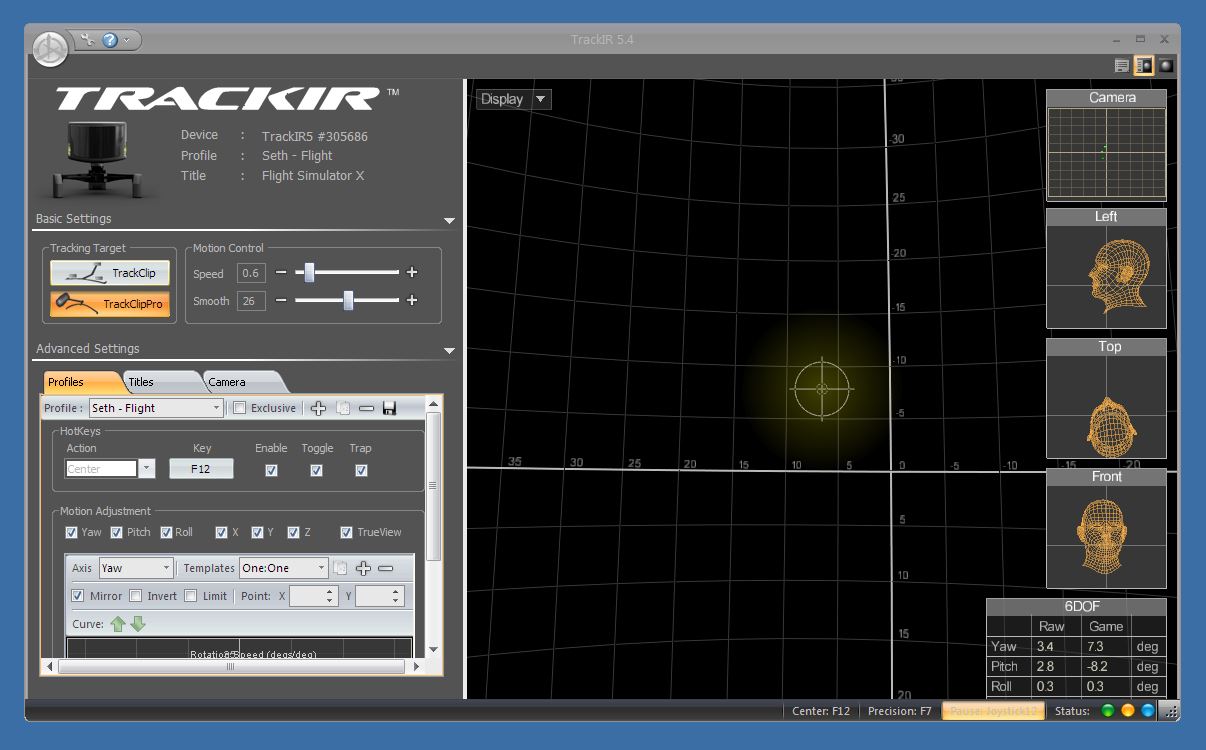
Task: Click the orange status light
Action: click(1127, 711)
